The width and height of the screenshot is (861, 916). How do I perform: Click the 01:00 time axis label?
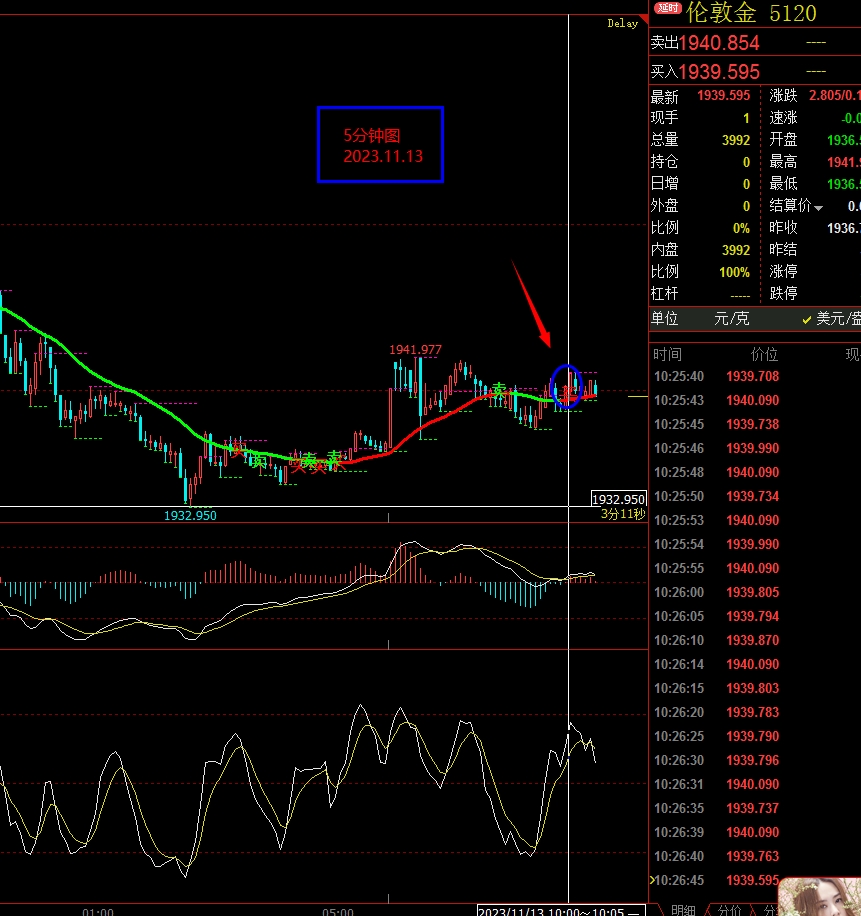pyautogui.click(x=98, y=911)
